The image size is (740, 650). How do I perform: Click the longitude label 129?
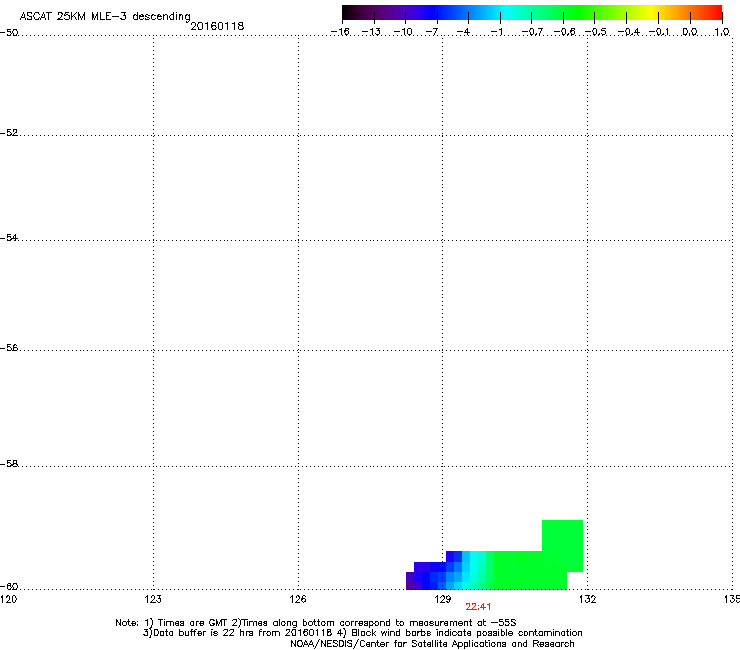pyautogui.click(x=443, y=599)
